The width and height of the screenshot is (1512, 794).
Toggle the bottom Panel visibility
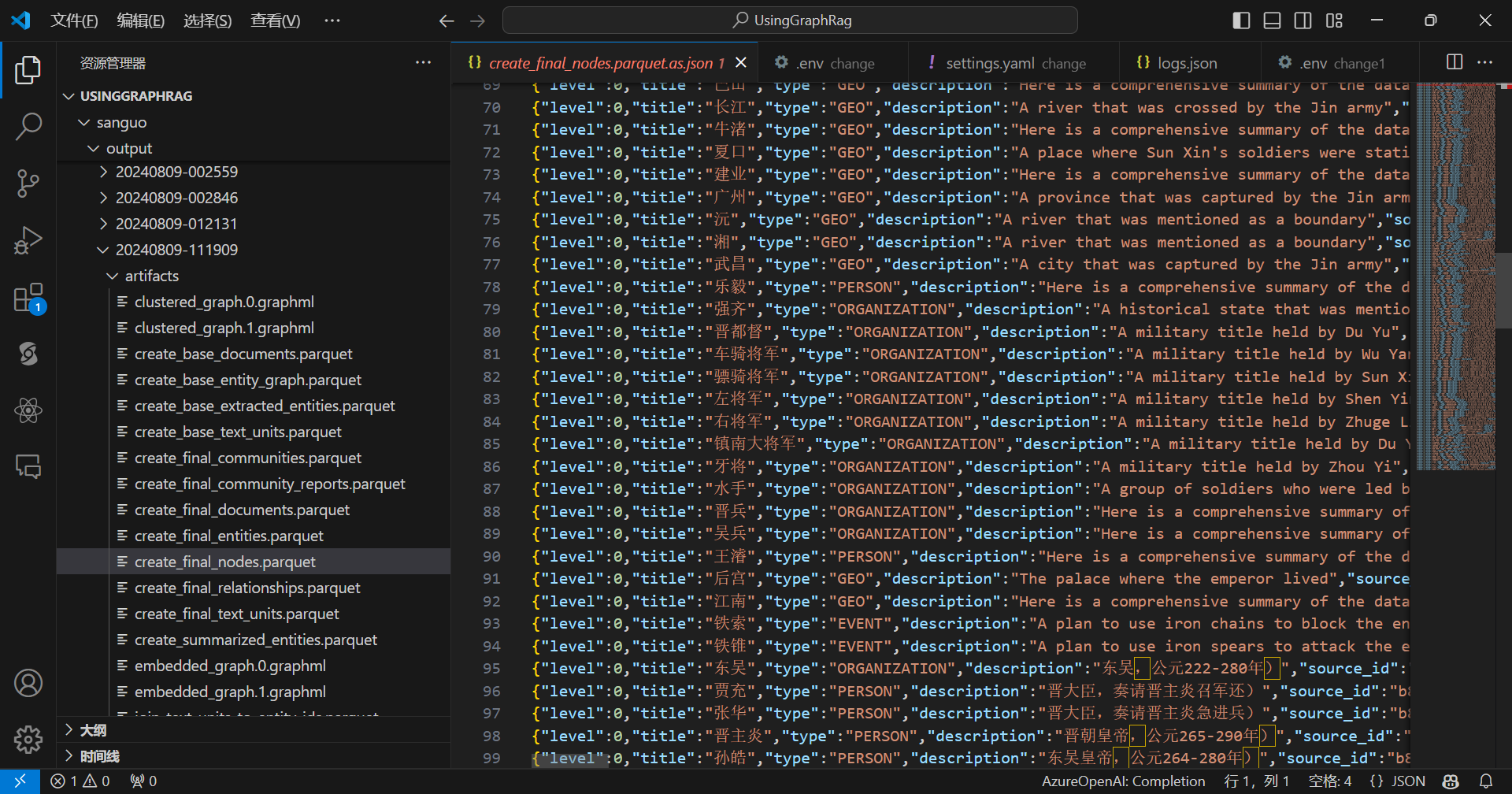tap(1272, 20)
